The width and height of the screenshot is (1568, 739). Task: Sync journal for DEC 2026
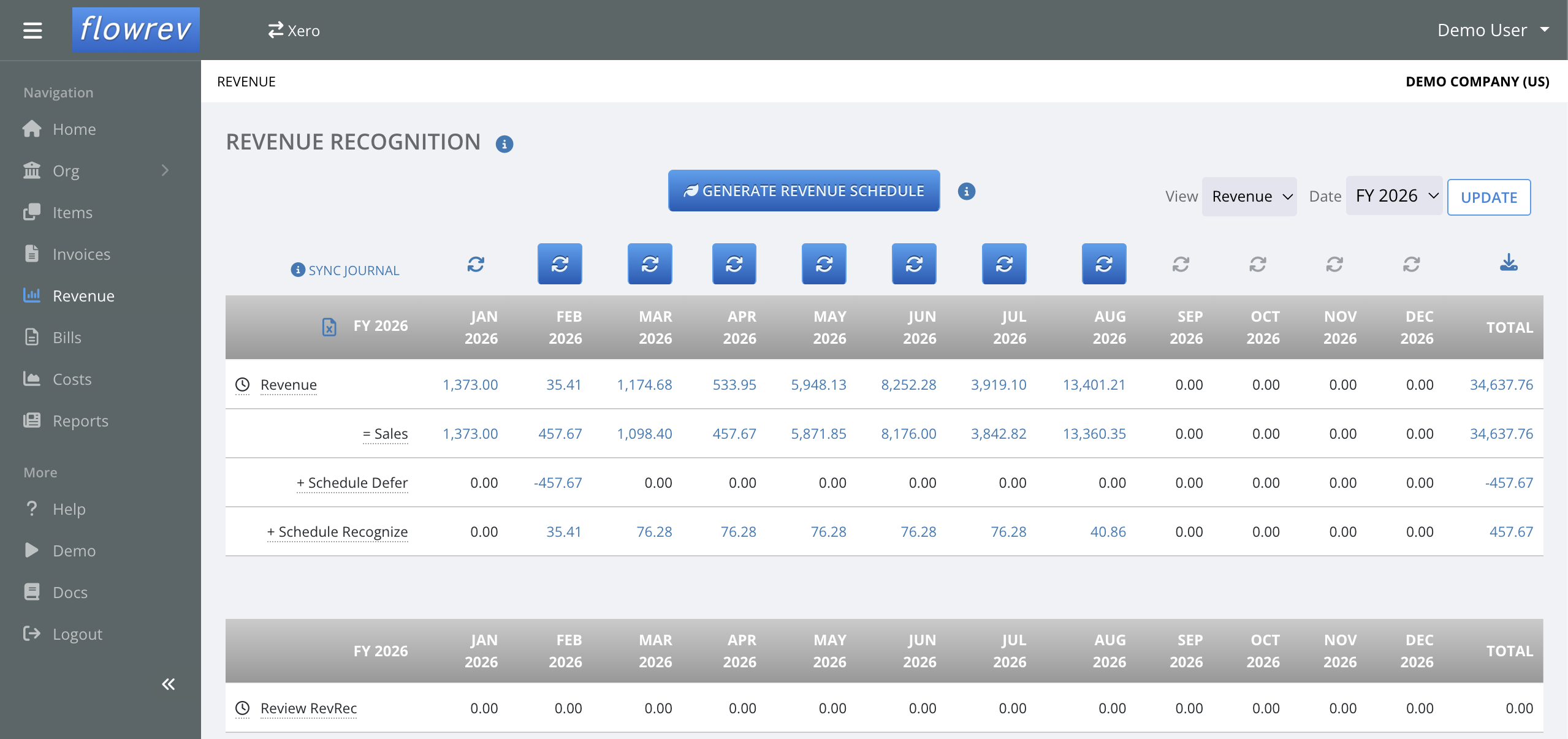tap(1411, 264)
